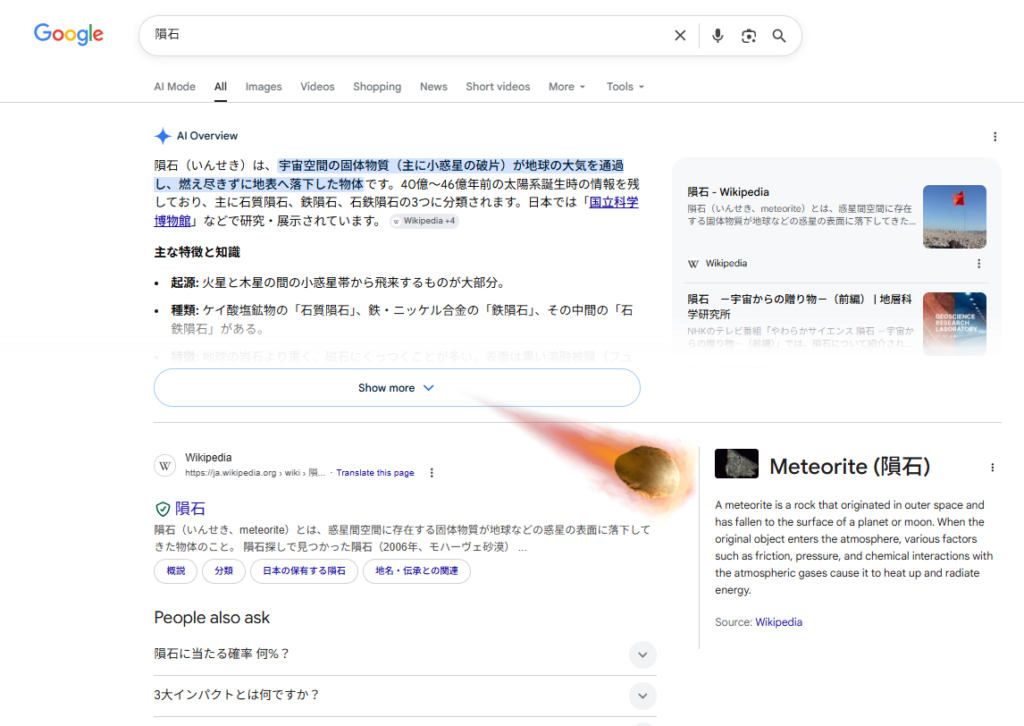Image resolution: width=1024 pixels, height=726 pixels.
Task: Open the News tab
Action: coord(434,86)
